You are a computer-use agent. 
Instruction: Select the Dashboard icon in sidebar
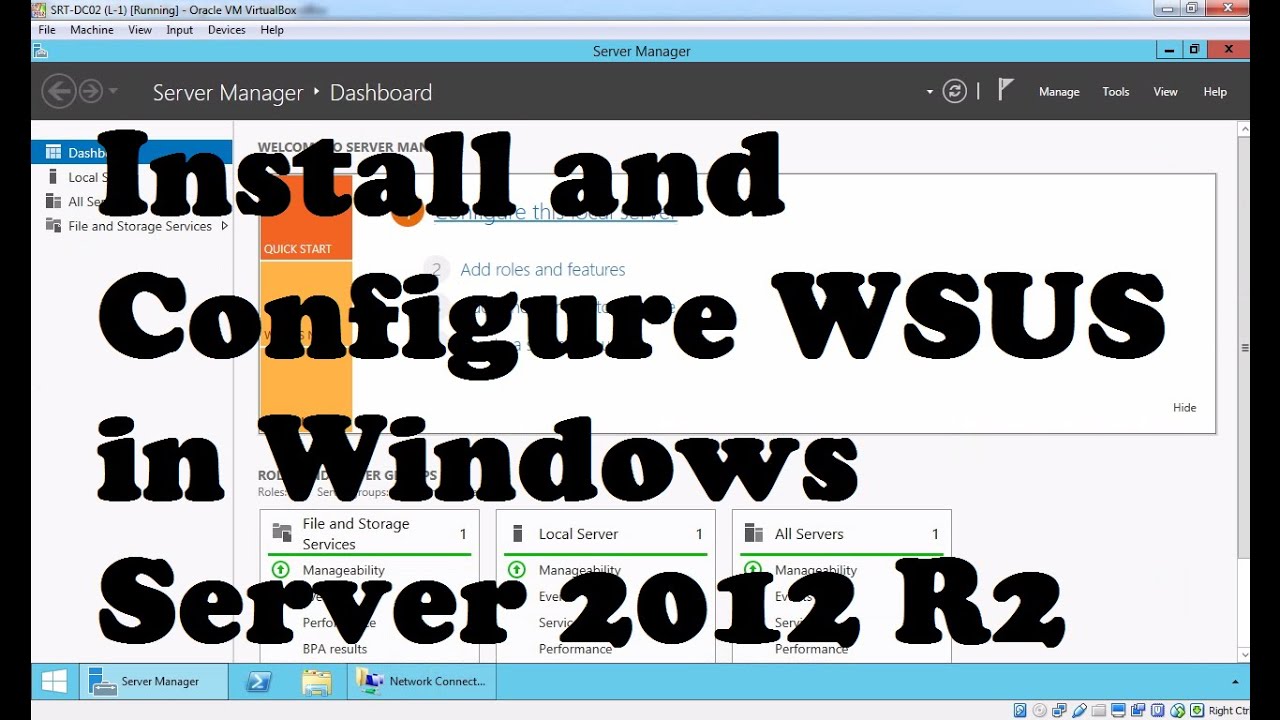point(53,153)
